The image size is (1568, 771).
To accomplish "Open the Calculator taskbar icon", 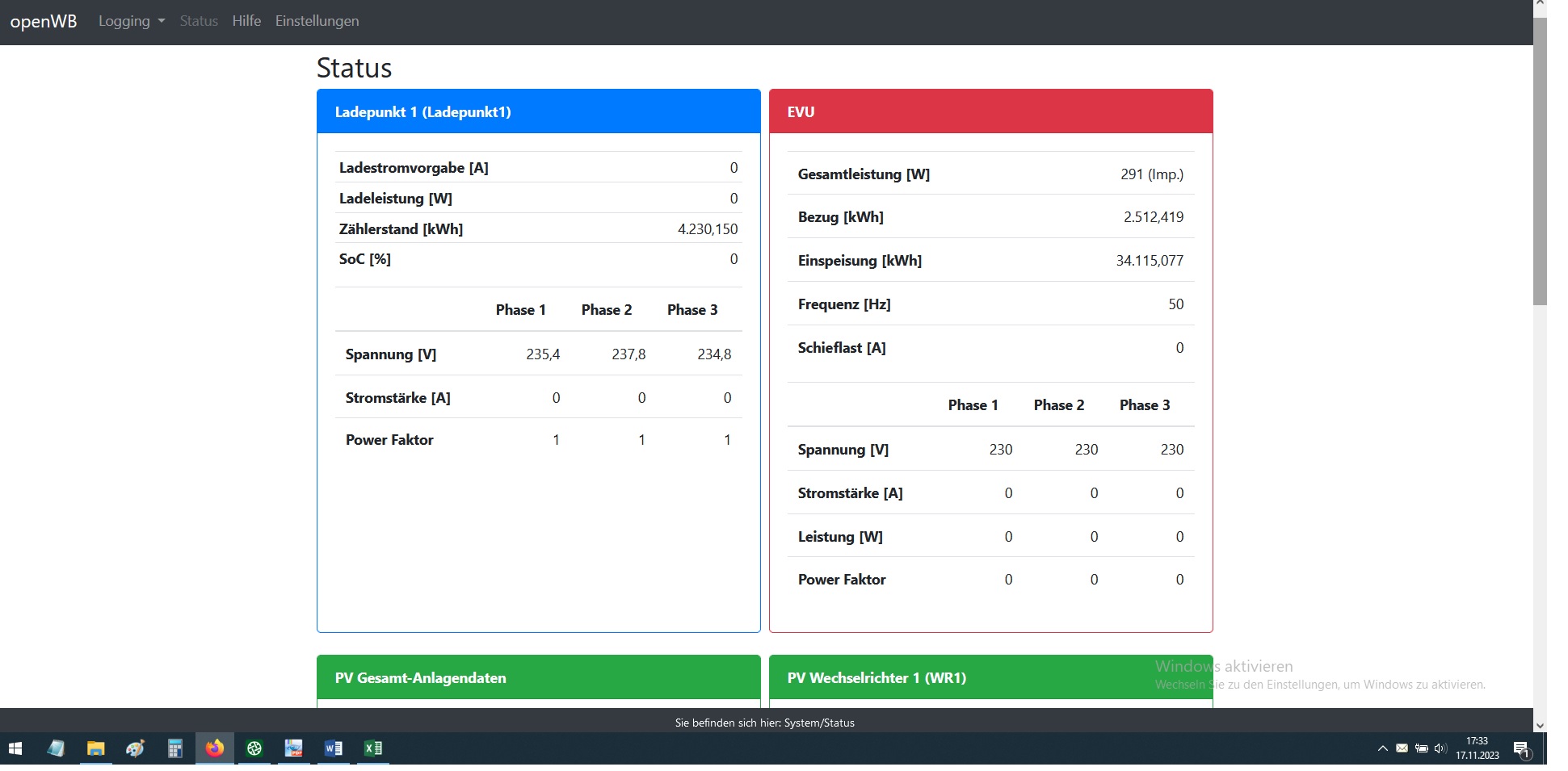I will [174, 748].
